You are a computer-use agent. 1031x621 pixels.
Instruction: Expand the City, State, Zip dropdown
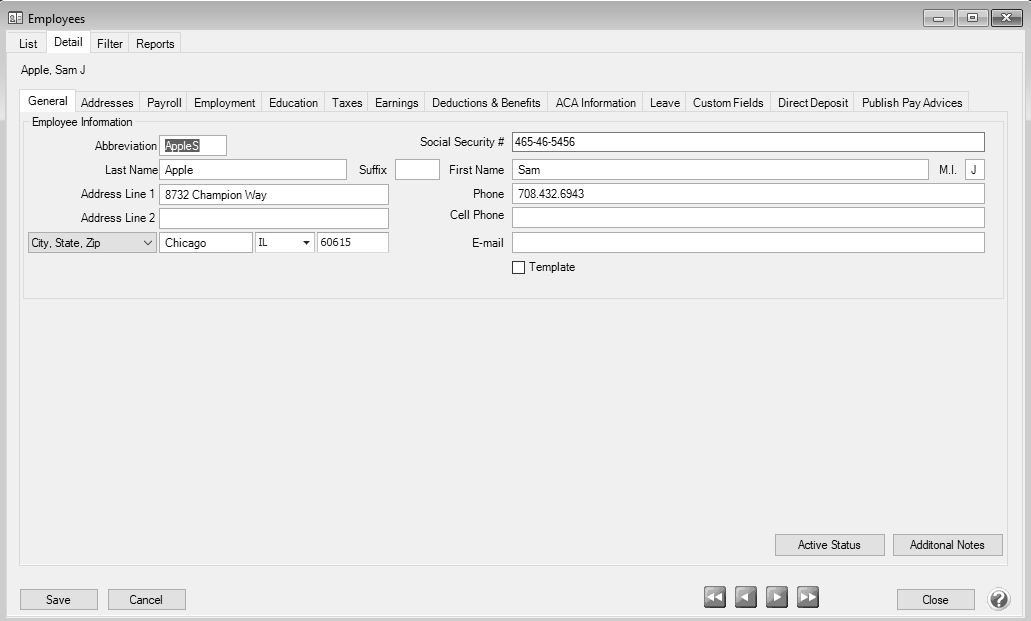[x=92, y=243]
